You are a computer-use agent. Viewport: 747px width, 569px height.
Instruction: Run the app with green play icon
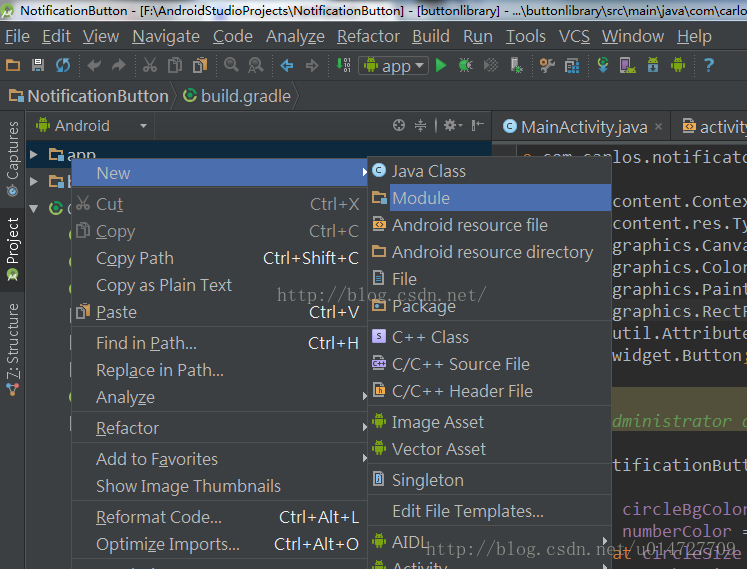441,65
